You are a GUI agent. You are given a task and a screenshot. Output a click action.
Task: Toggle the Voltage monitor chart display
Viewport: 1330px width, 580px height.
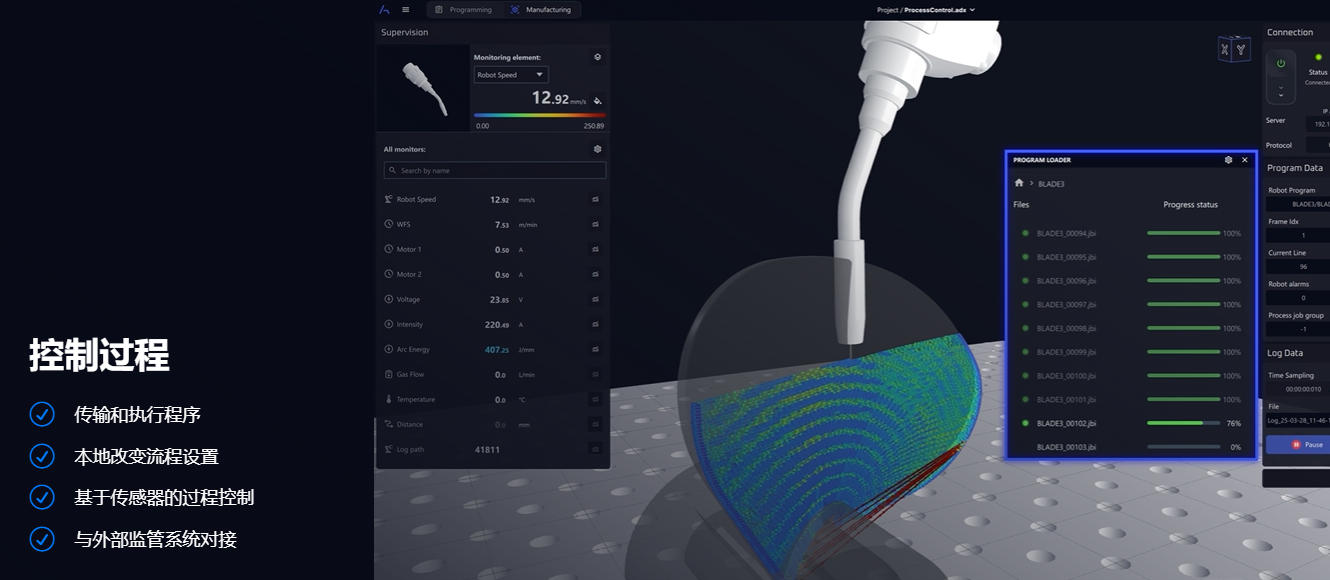[595, 298]
